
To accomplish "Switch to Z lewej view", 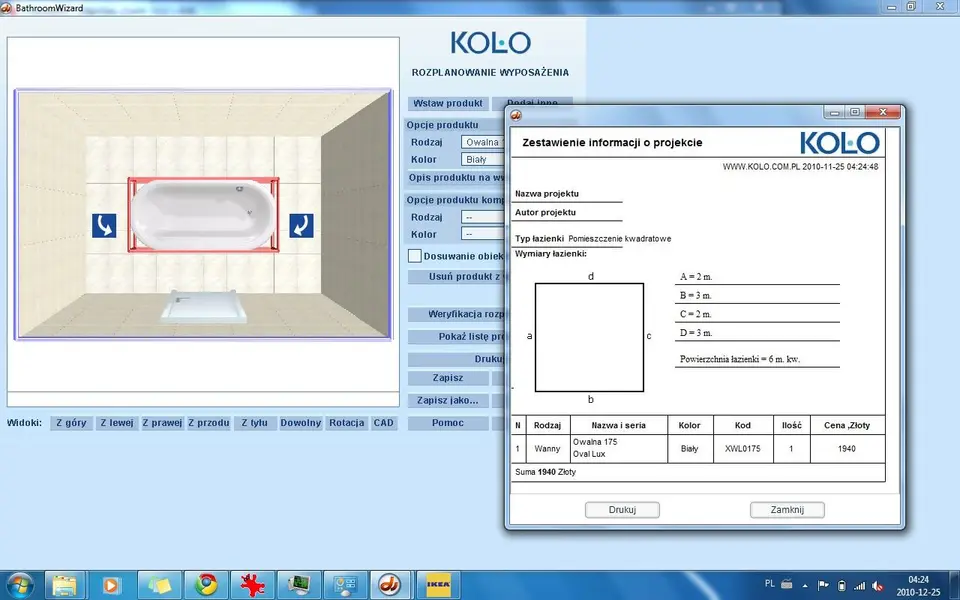I will coord(117,423).
